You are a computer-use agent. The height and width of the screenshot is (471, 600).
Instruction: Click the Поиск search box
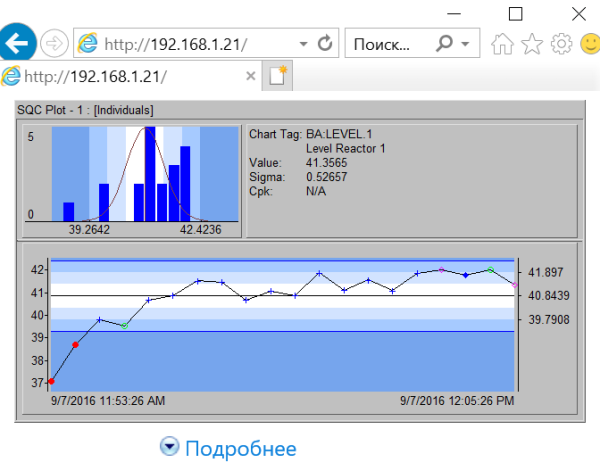pos(385,44)
